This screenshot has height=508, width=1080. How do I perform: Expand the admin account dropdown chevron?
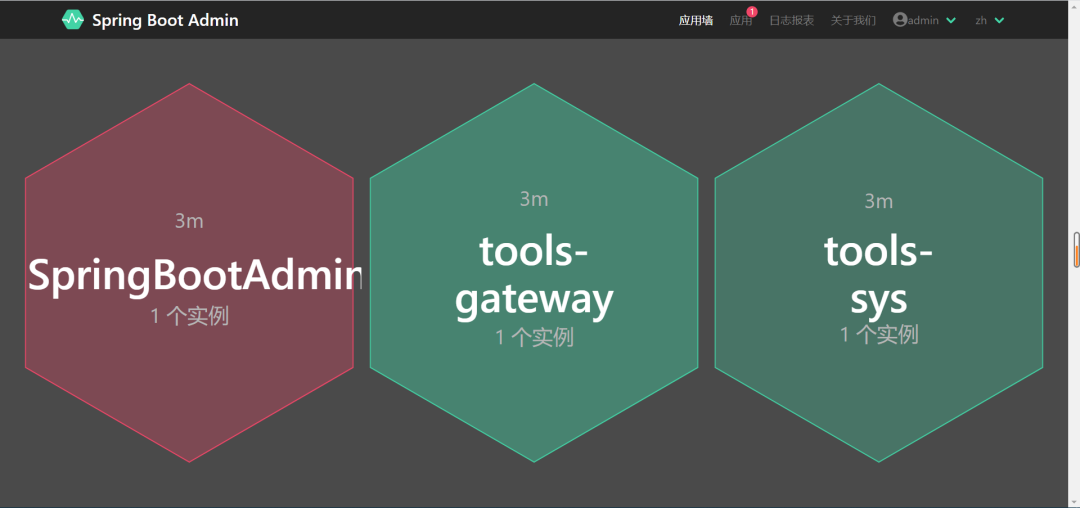(x=951, y=21)
